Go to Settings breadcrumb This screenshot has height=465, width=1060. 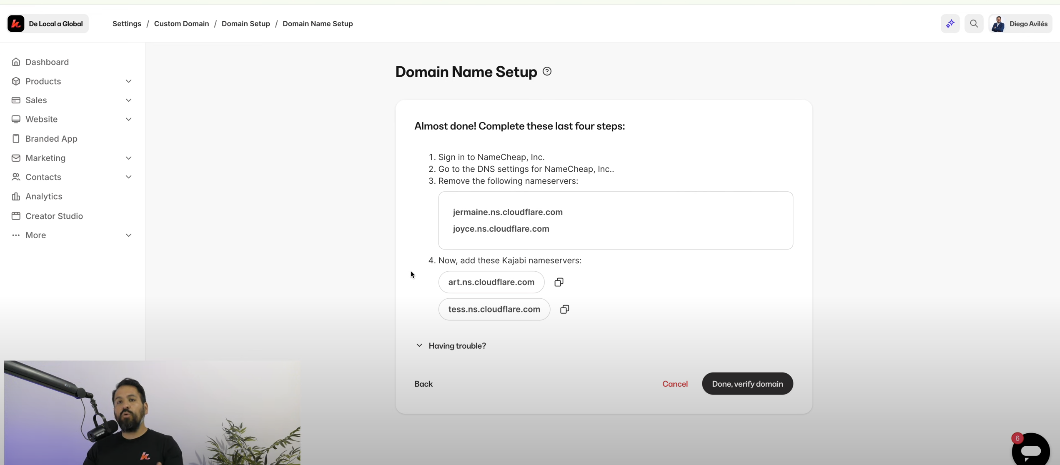(126, 24)
